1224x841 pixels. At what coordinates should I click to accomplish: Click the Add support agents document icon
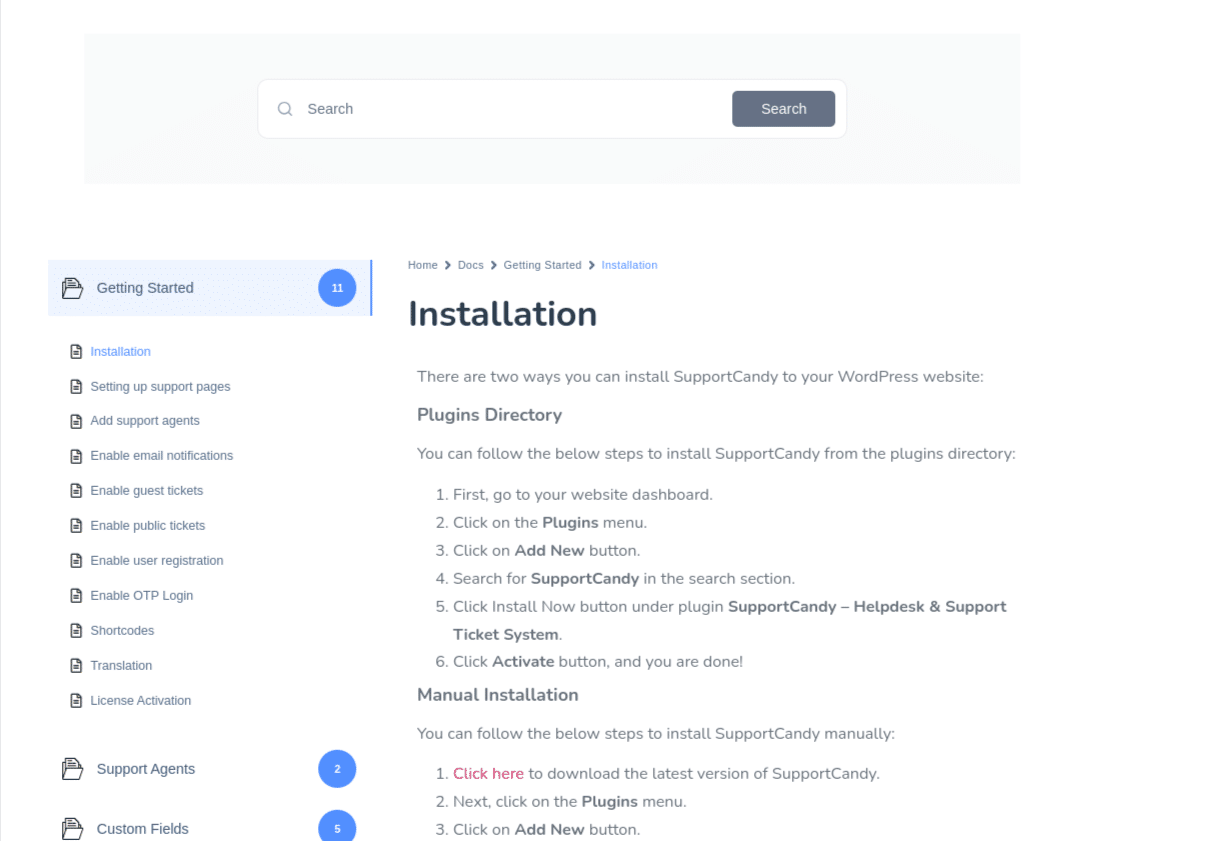point(76,421)
